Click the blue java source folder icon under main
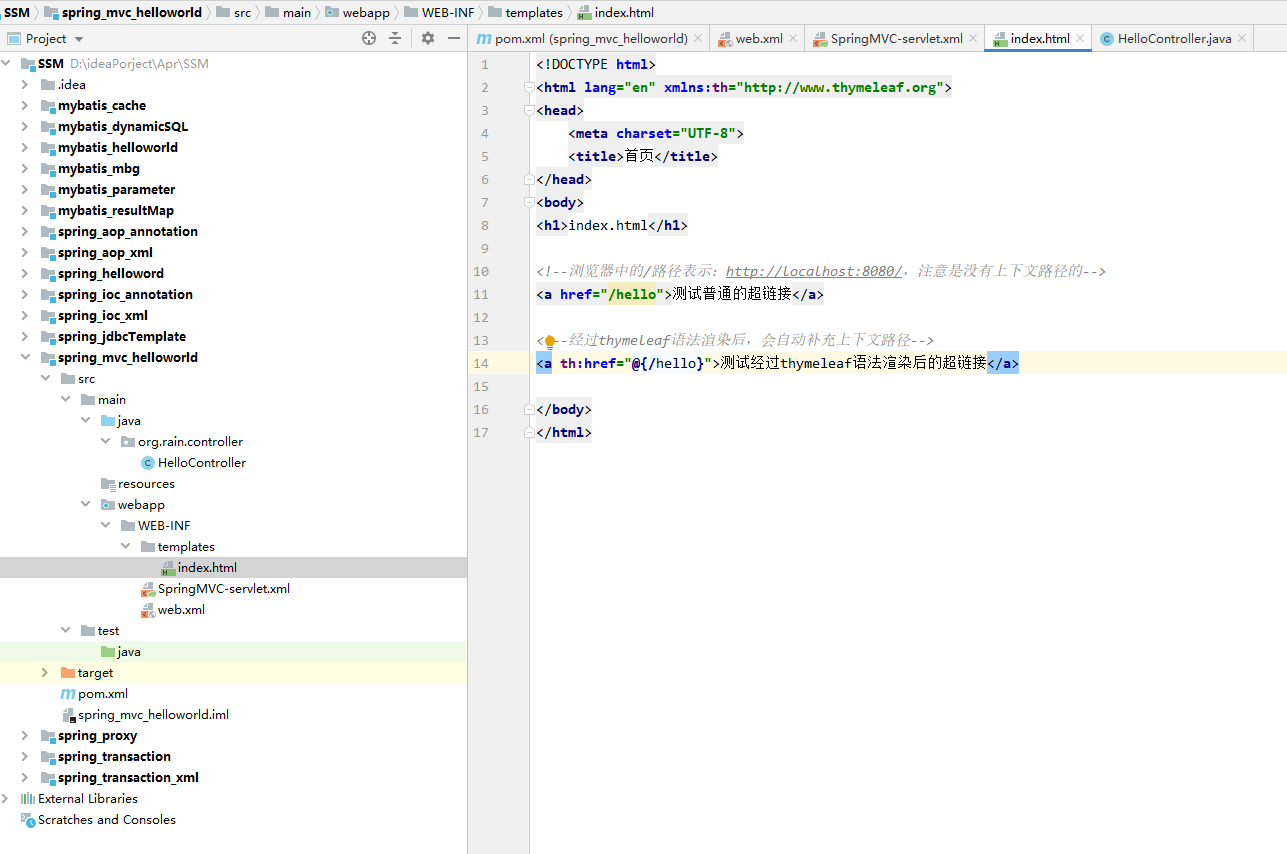 click(x=108, y=421)
